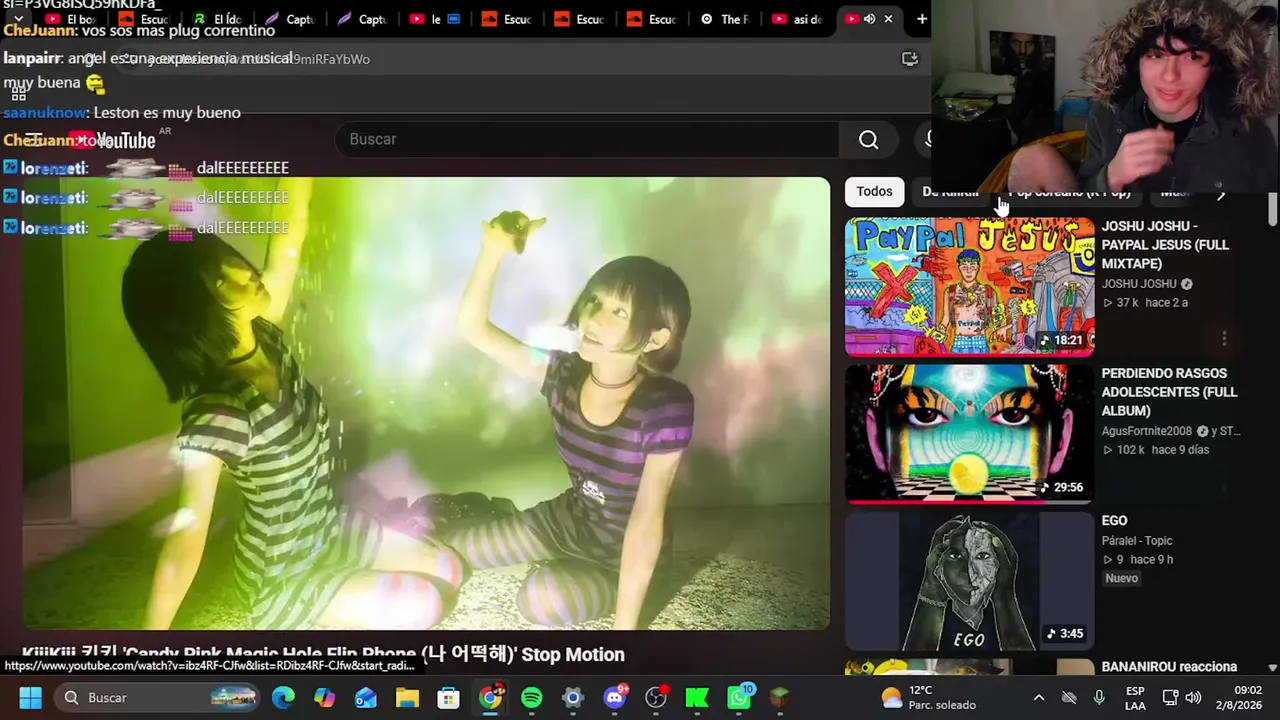
Task: Click the YouTube search magnifier button
Action: click(x=868, y=140)
